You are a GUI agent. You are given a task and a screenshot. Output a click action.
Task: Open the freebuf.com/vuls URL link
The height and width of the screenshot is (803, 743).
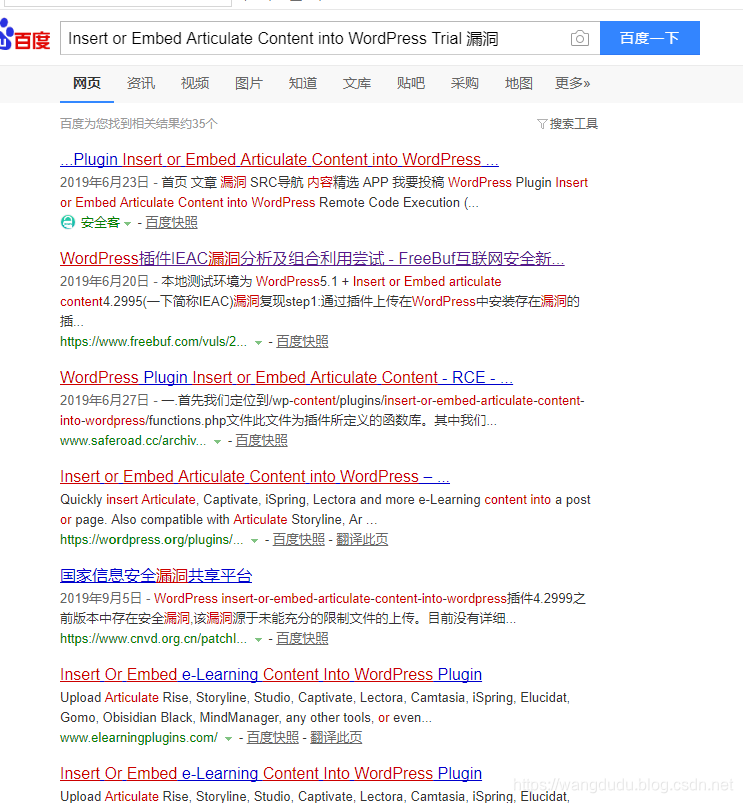pos(153,341)
